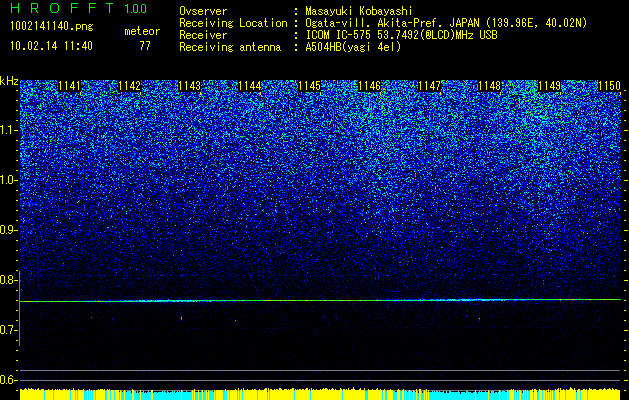Click the A504HB(yagi 4el) antenna text
This screenshot has height=400, width=629.
coord(353,47)
